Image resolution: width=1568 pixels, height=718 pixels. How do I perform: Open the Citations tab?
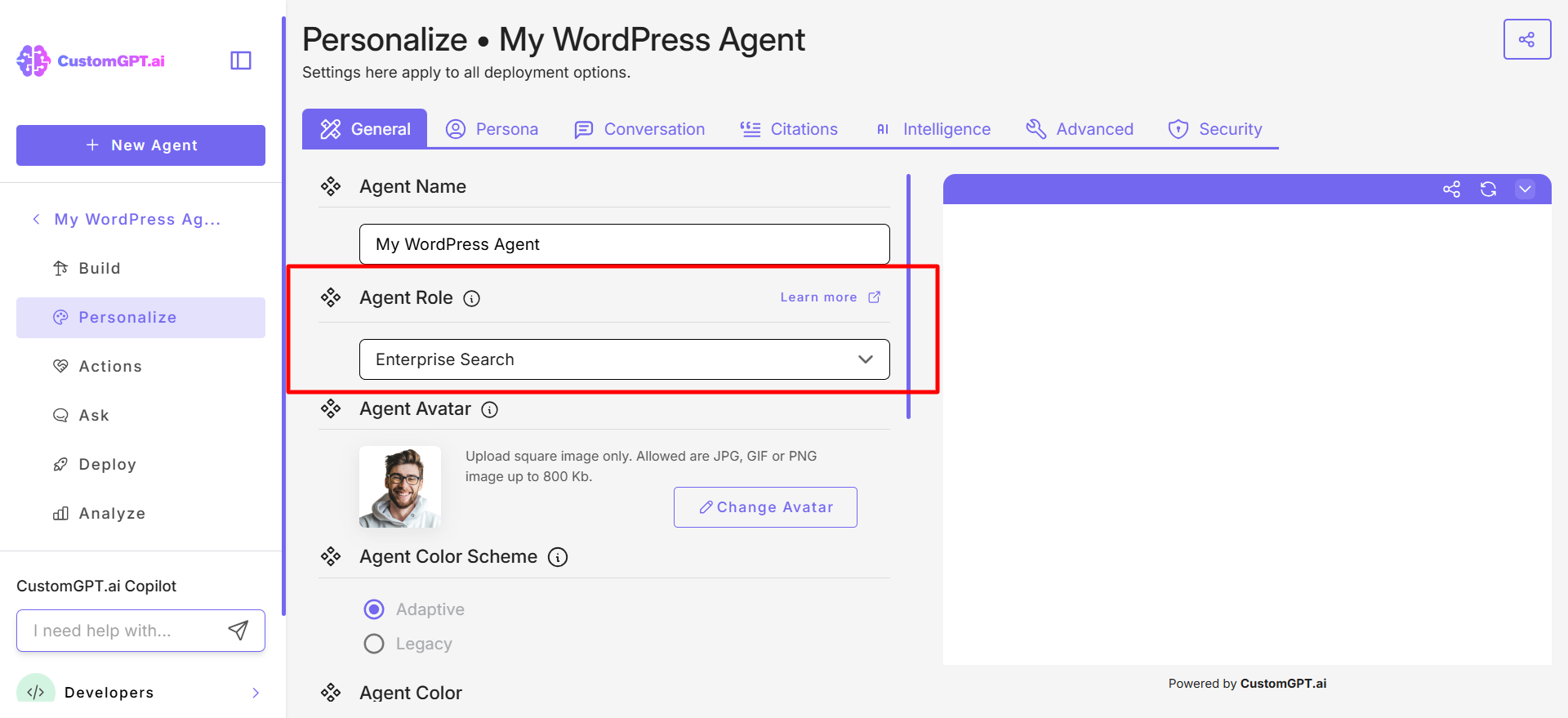tap(789, 129)
